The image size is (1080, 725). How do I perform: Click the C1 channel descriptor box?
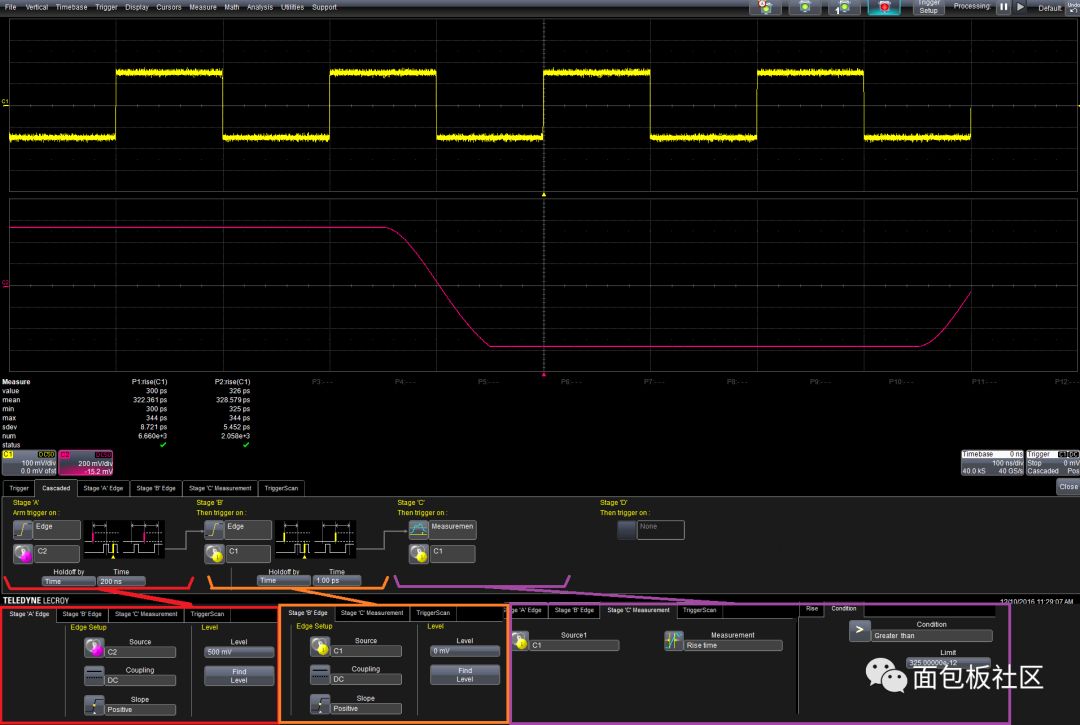[x=27, y=462]
